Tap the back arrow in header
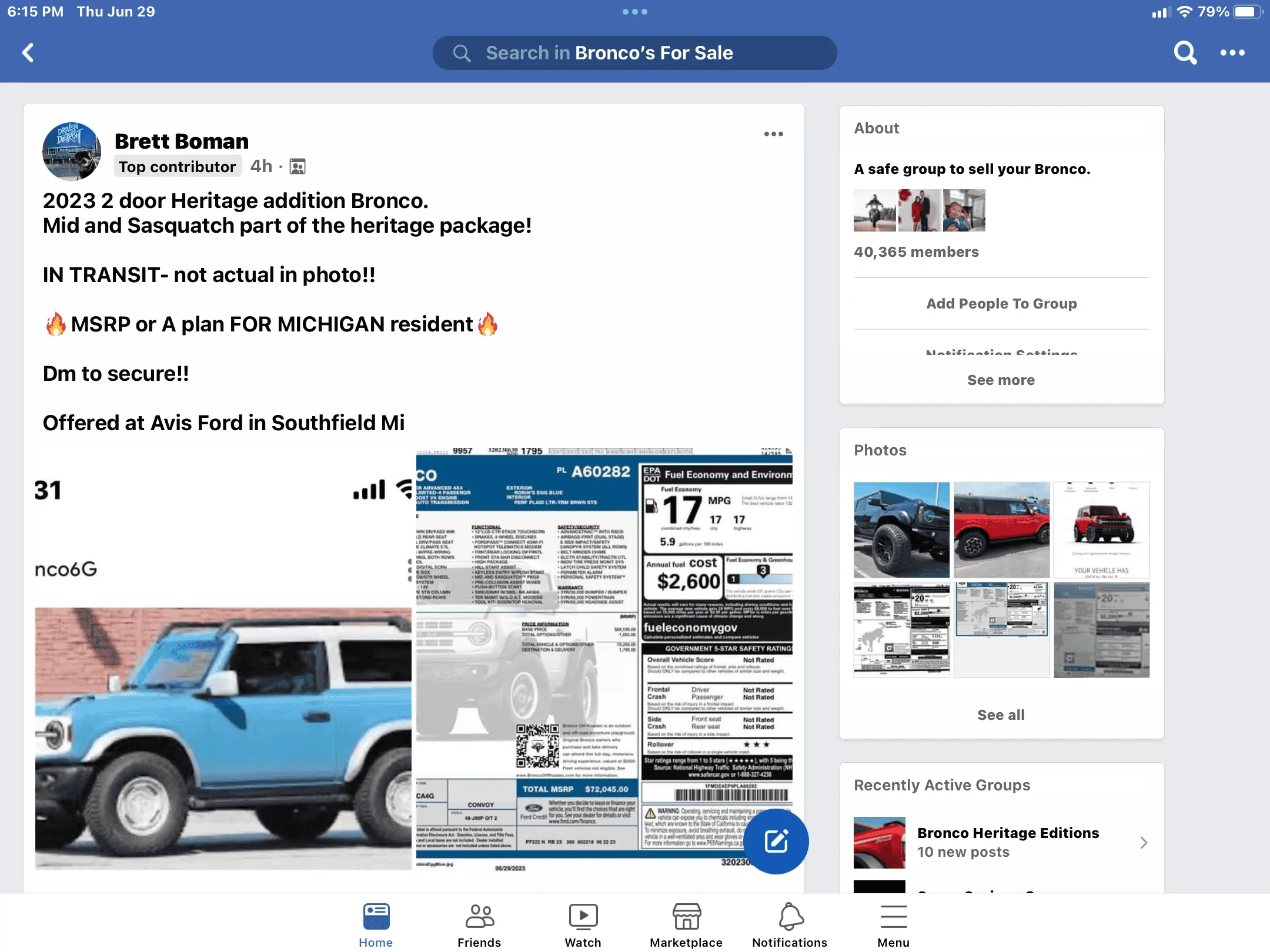 (28, 53)
